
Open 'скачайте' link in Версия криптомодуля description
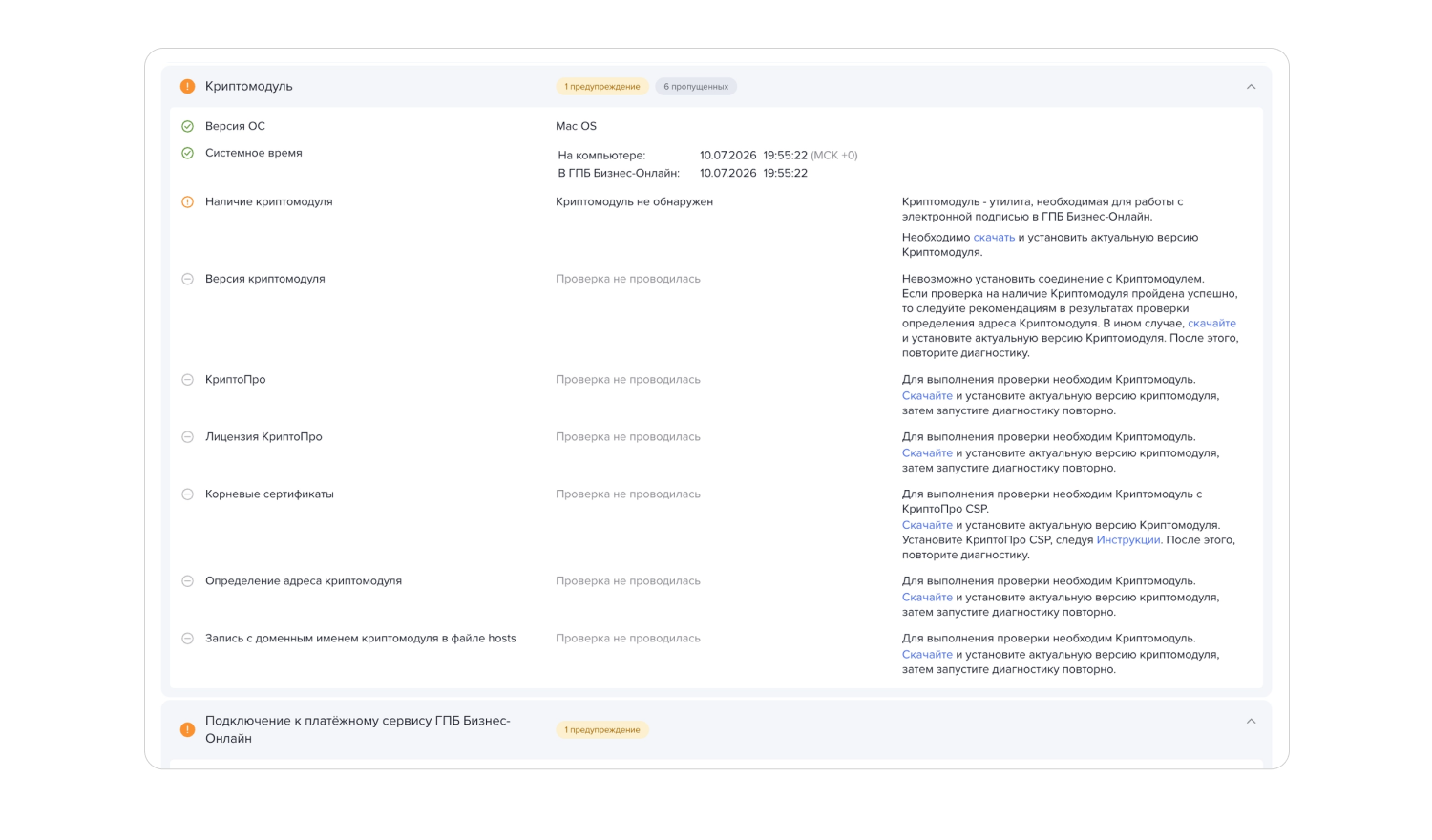1211,324
